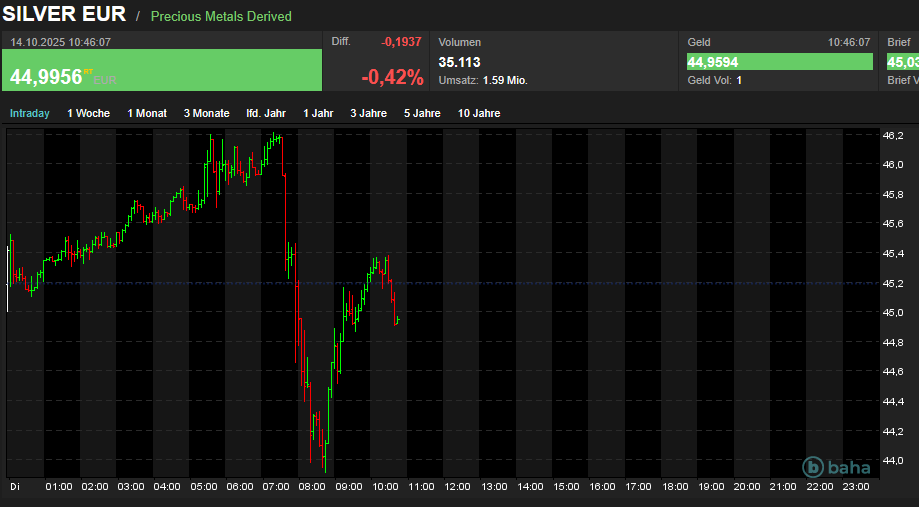The height and width of the screenshot is (507, 919).
Task: Open the Precious Metals Derived link
Action: pyautogui.click(x=221, y=16)
